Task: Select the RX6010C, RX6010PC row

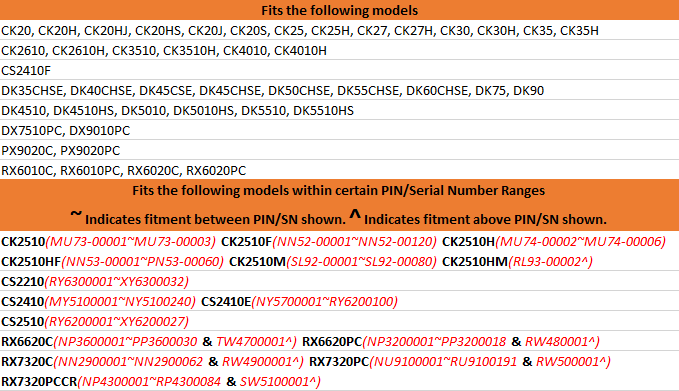Action: click(x=340, y=170)
